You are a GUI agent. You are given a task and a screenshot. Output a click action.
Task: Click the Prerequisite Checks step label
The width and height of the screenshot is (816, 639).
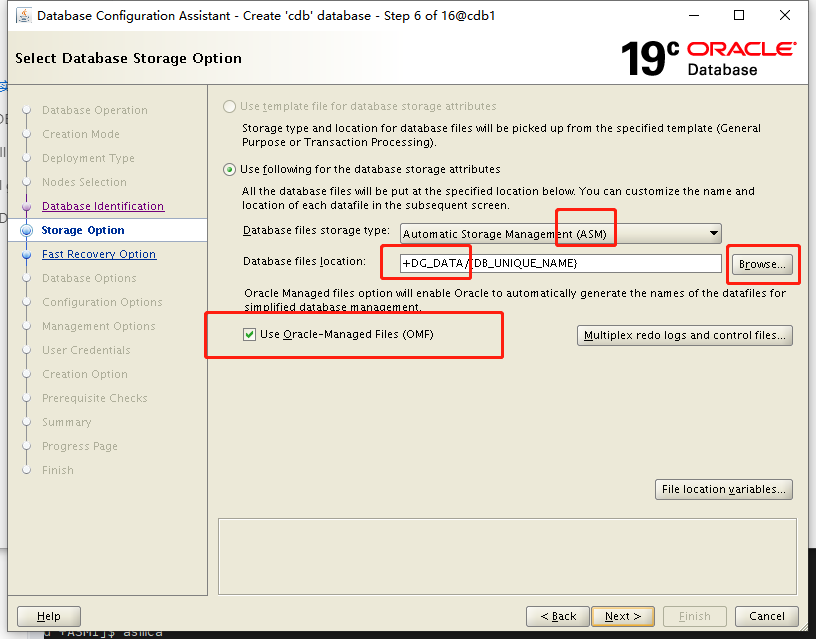[95, 398]
